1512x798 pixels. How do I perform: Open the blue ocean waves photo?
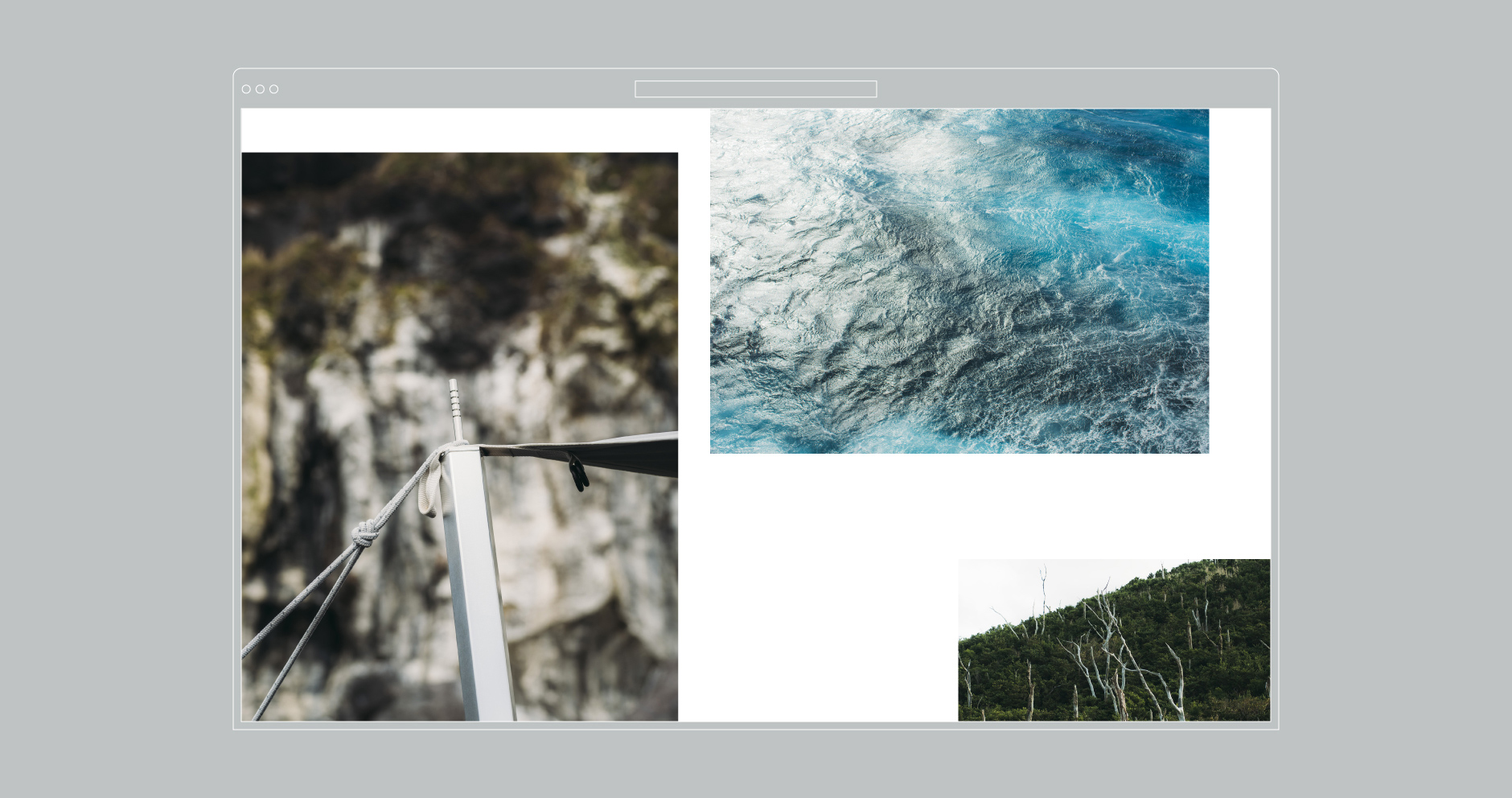959,281
